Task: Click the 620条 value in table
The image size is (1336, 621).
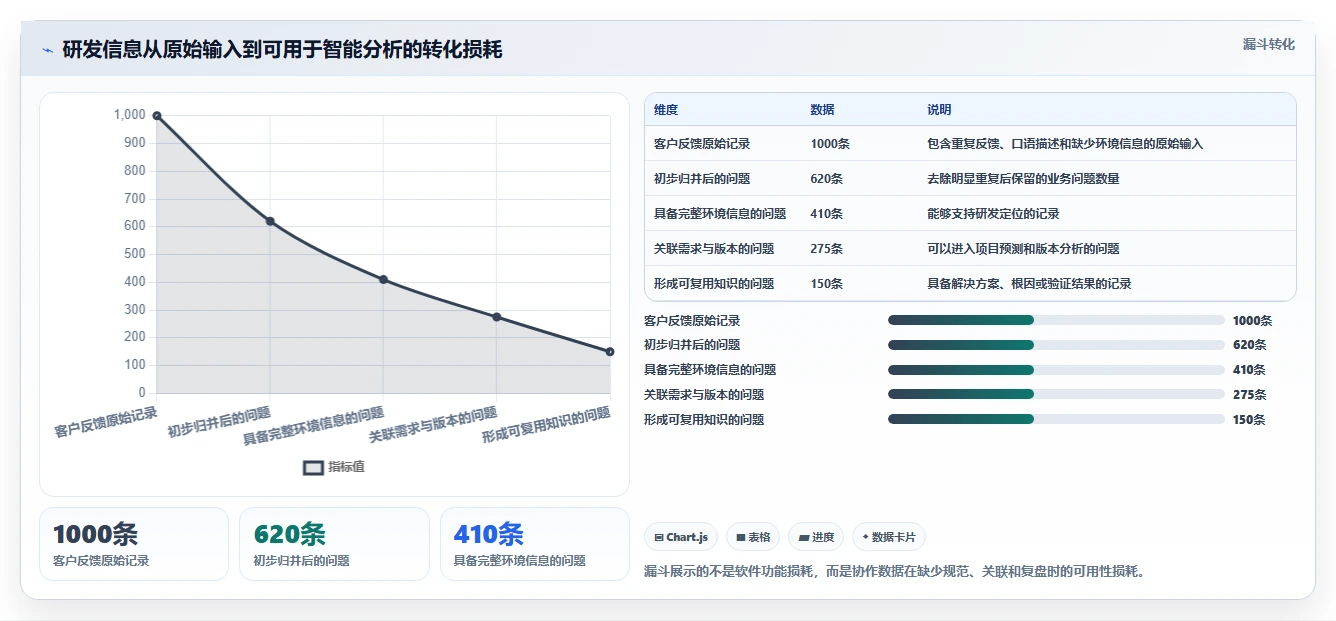Action: (x=827, y=179)
